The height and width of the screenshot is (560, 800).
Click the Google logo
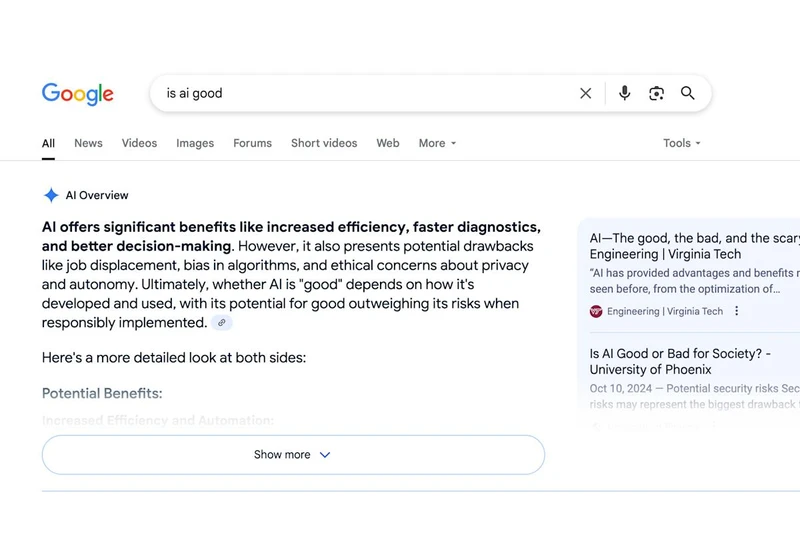(78, 94)
